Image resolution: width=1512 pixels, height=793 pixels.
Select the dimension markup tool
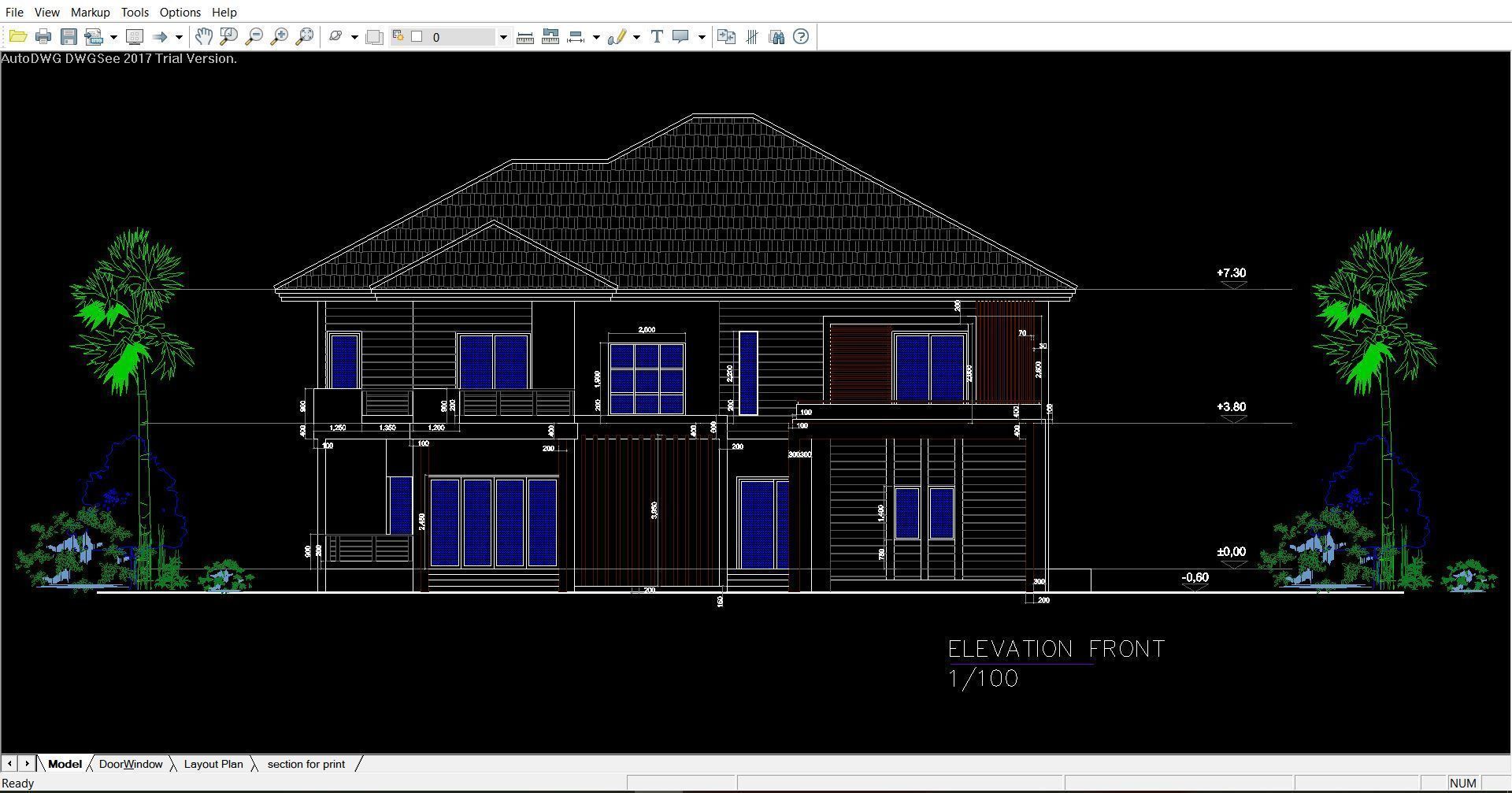[x=576, y=36]
